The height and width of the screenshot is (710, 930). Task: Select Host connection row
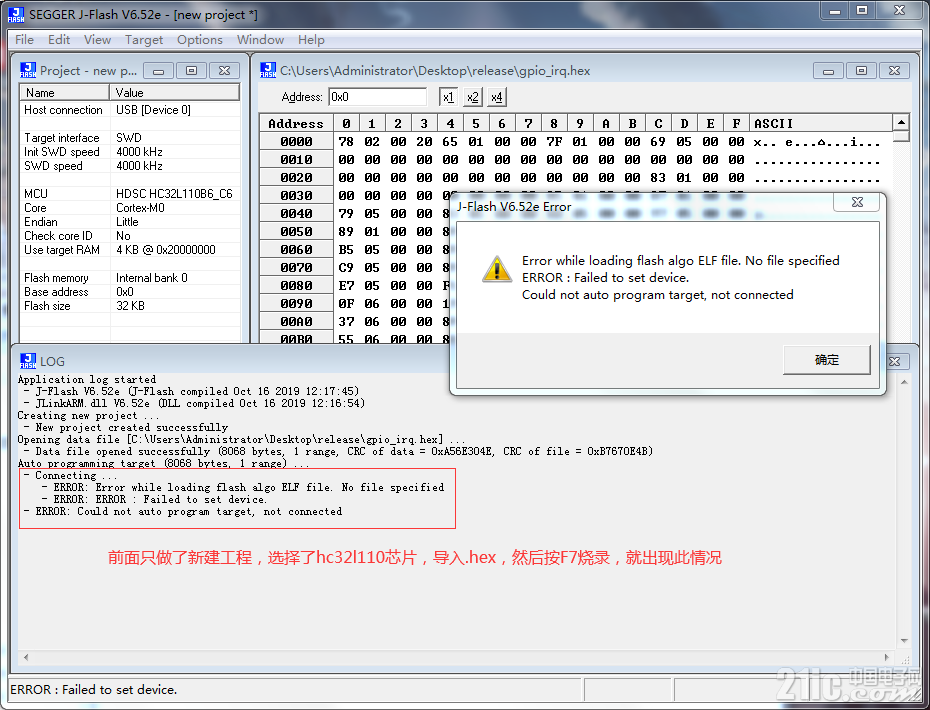coord(130,110)
